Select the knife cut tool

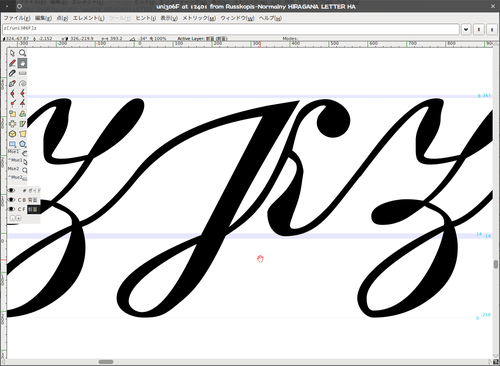point(12,73)
